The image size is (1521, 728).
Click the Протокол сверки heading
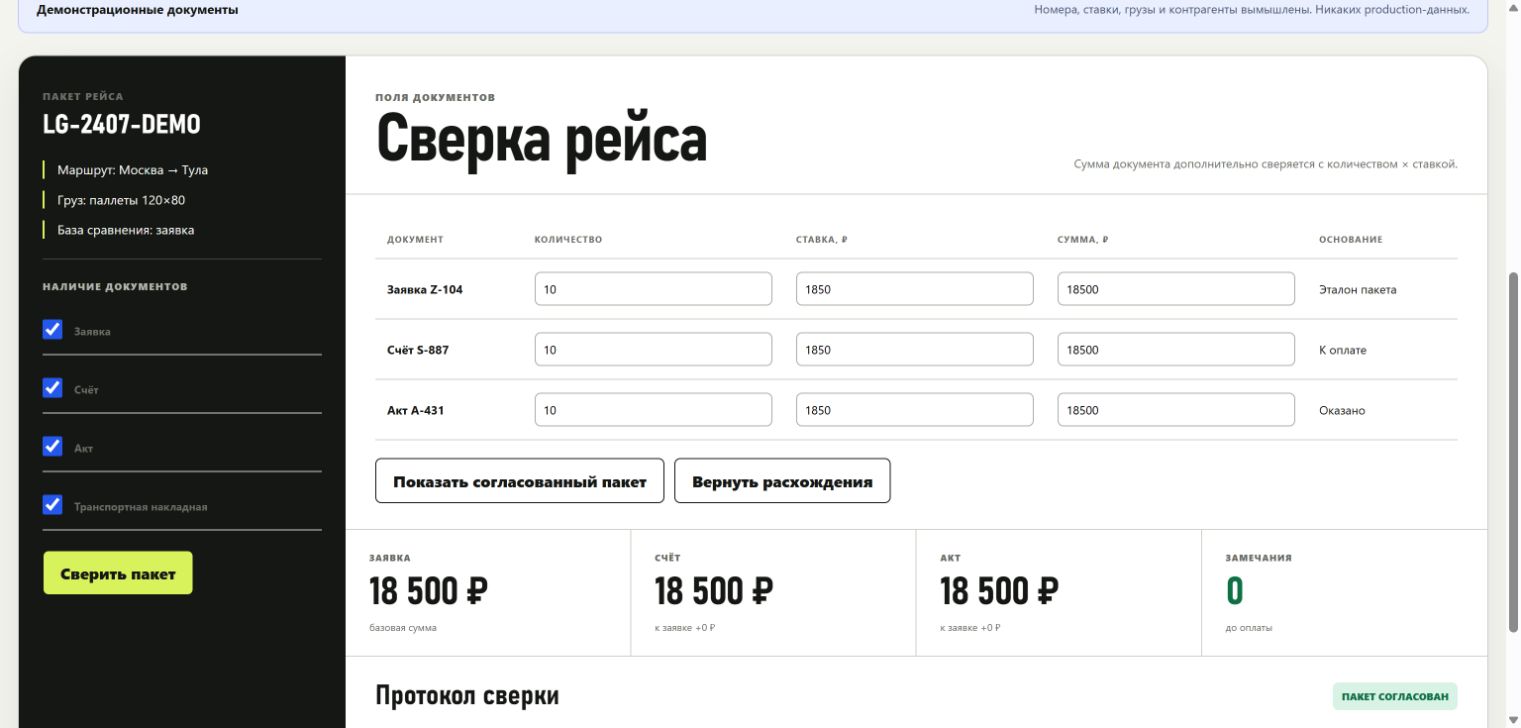pos(467,696)
